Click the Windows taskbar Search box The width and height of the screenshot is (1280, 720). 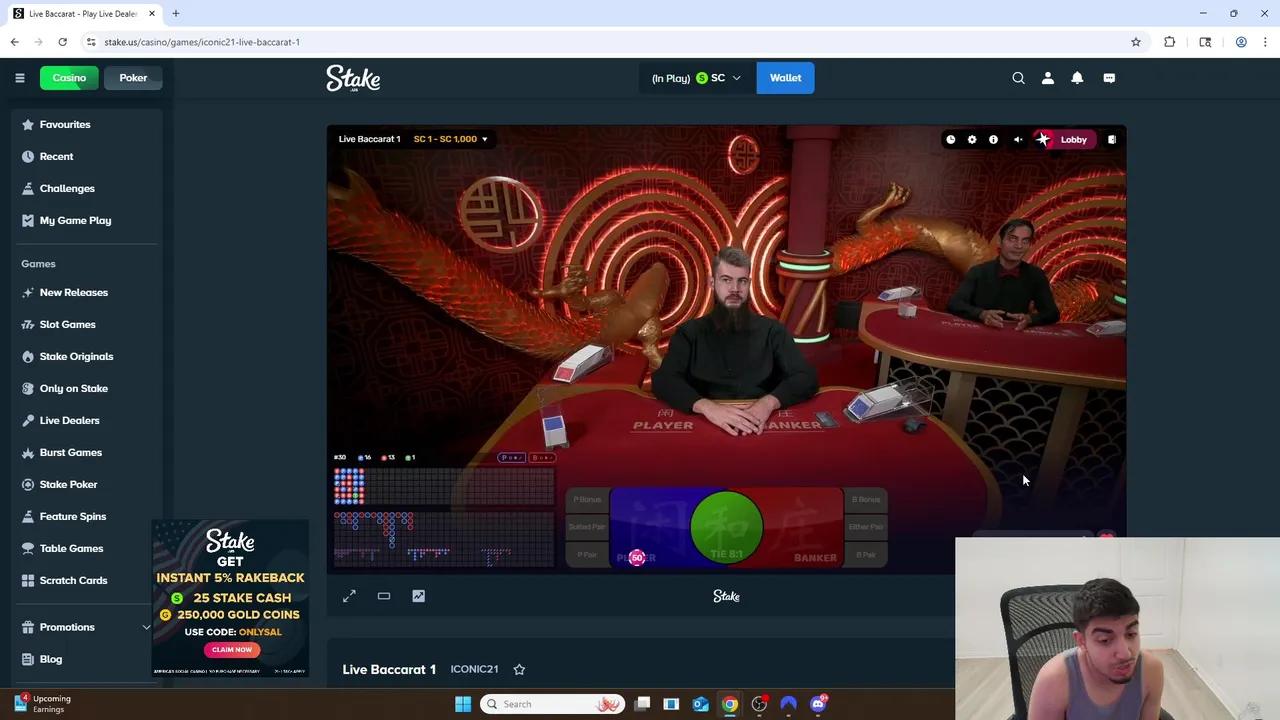[552, 704]
